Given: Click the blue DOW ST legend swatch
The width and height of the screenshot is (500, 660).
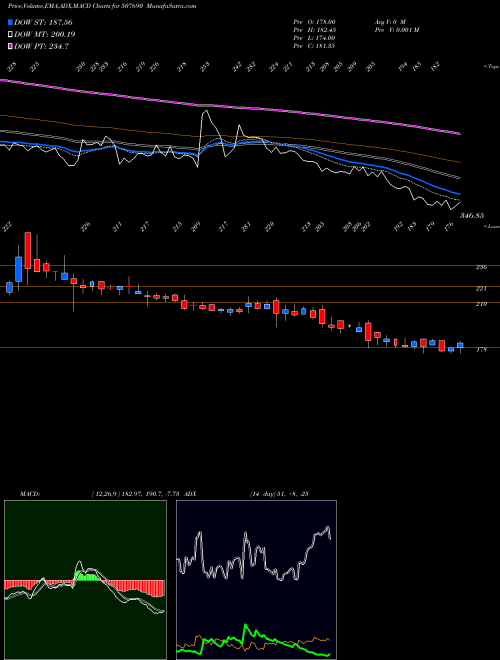Looking at the screenshot, I should pos(10,22).
